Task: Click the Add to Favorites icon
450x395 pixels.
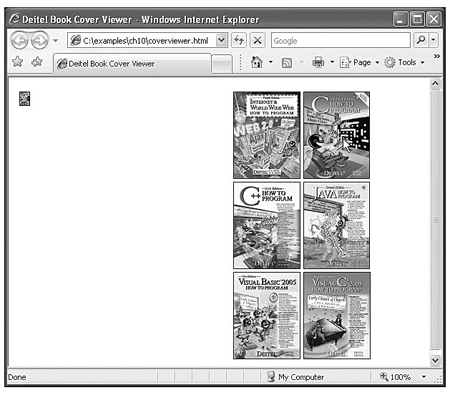Action: coord(37,62)
